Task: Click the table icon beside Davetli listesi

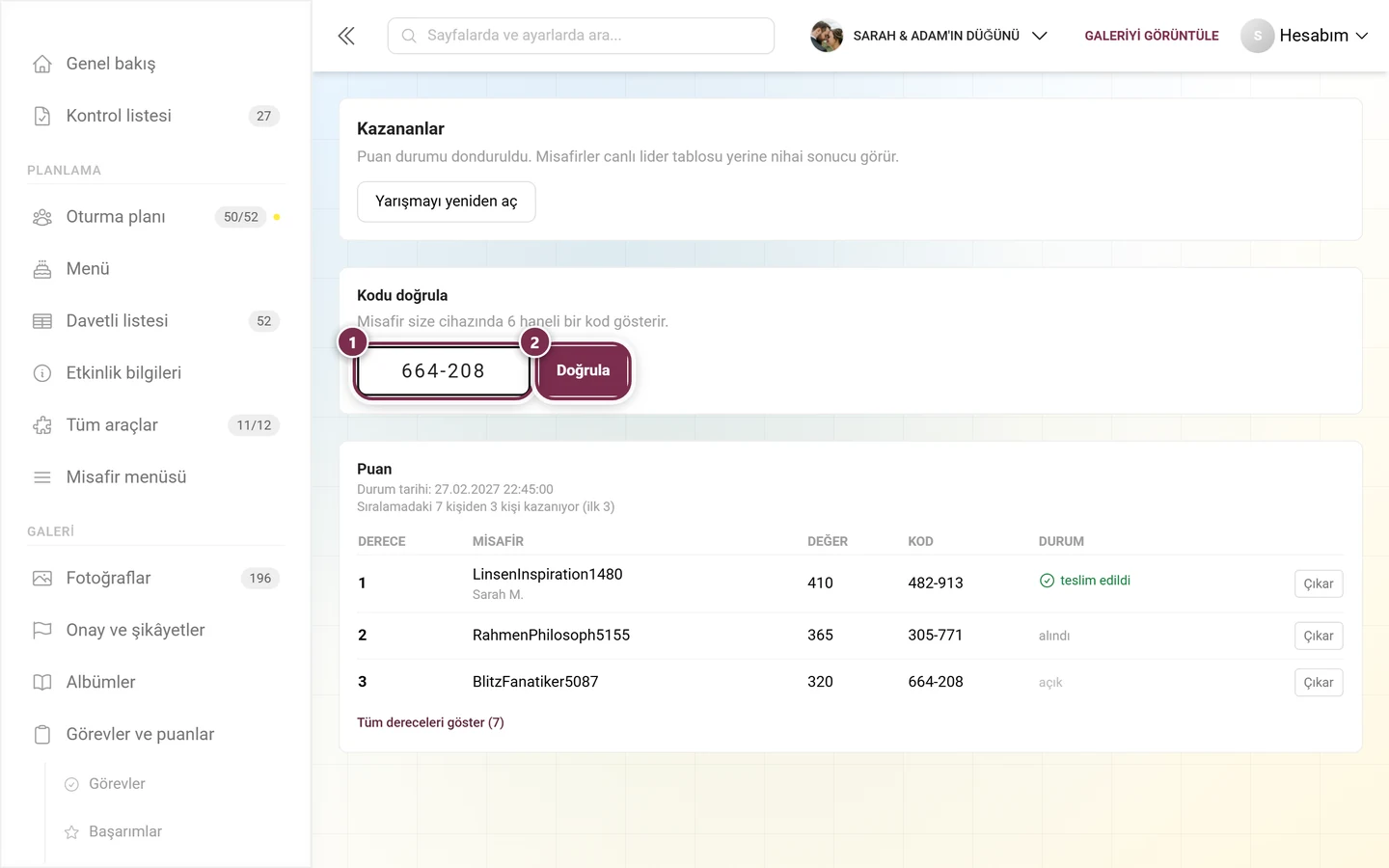Action: (42, 321)
